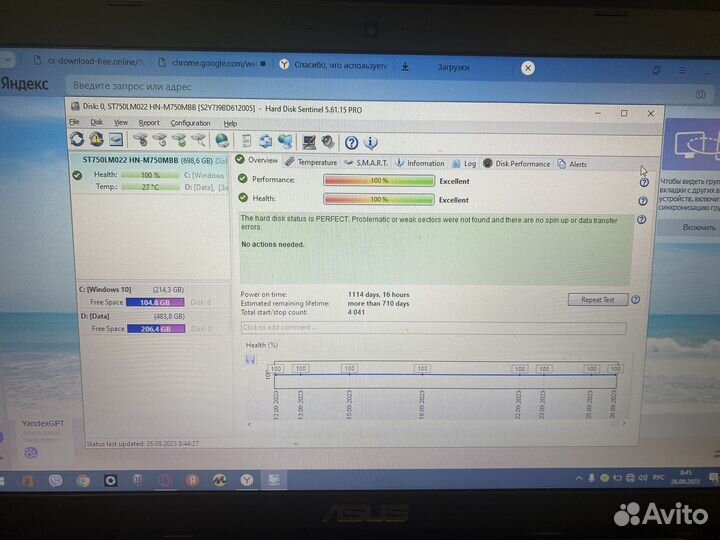Click the 12.09.2023 point on the health chart
This screenshot has width=720, height=540.
pyautogui.click(x=276, y=375)
